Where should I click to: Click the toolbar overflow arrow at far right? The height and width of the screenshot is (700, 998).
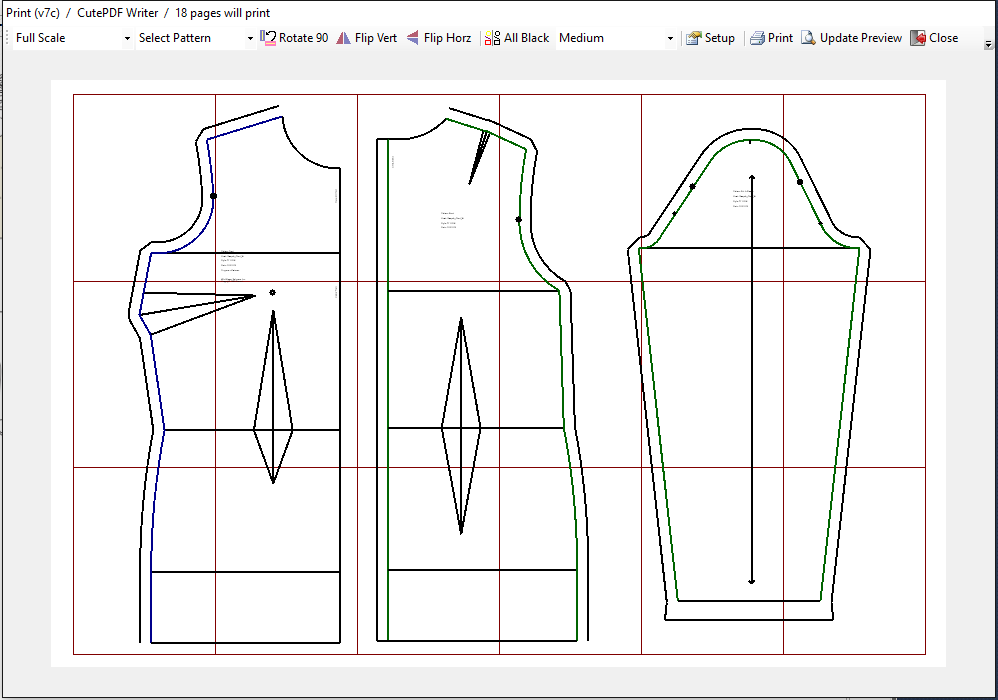pos(988,44)
